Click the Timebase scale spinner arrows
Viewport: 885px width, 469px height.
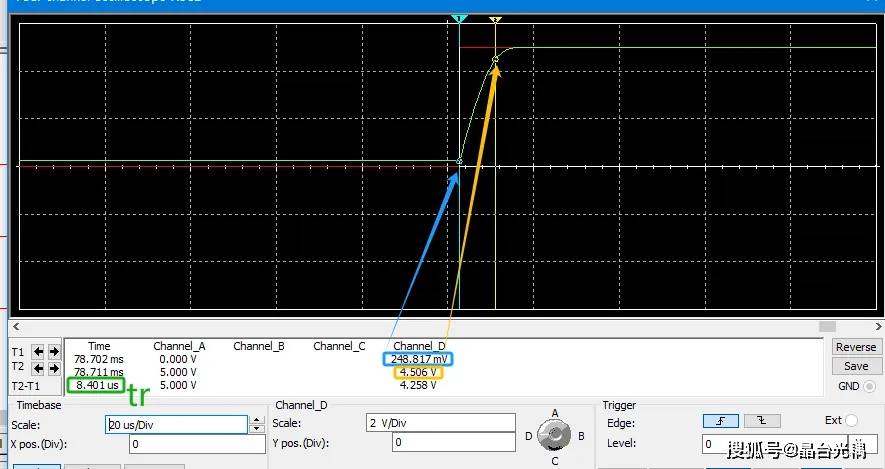click(256, 425)
